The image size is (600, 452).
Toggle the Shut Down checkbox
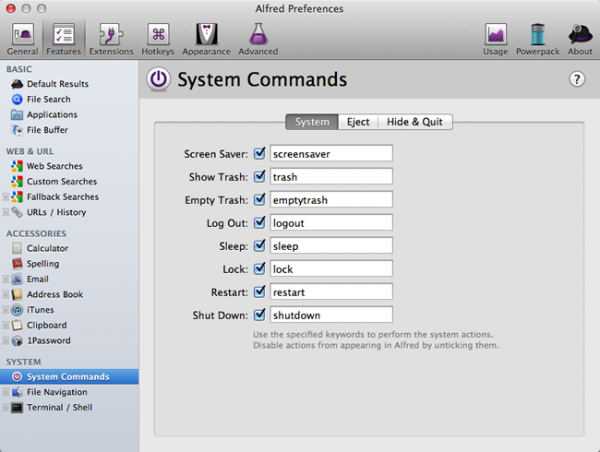(260, 315)
